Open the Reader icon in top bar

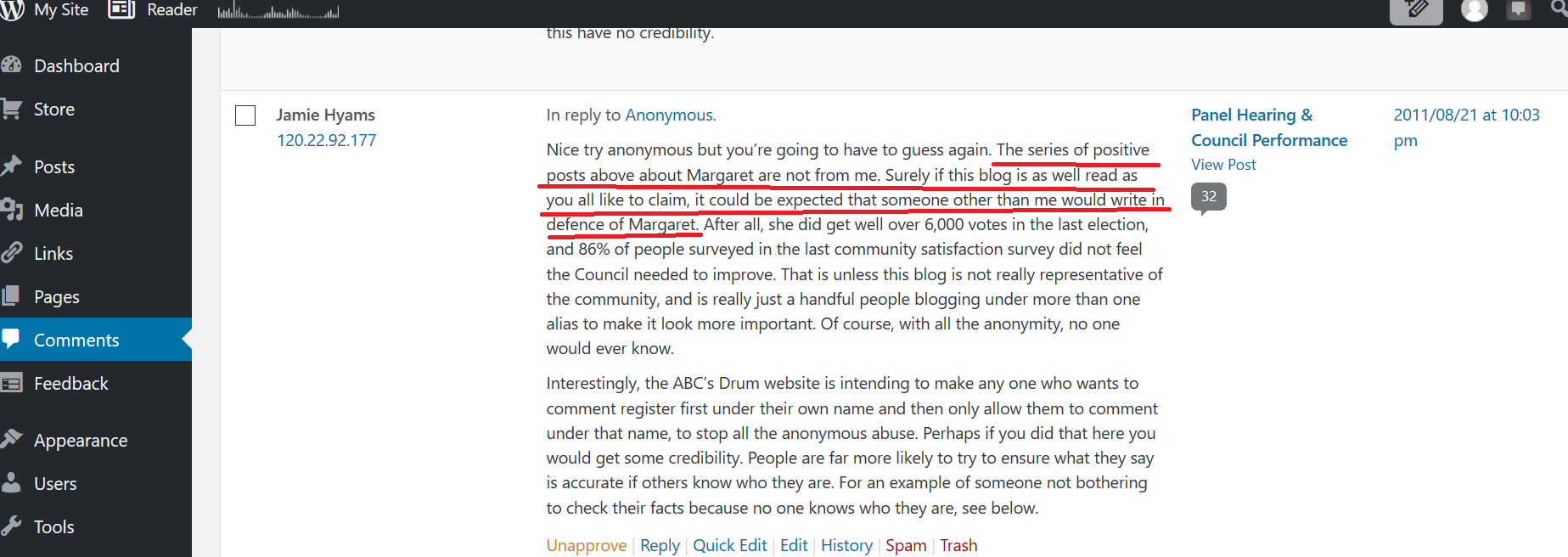(121, 10)
